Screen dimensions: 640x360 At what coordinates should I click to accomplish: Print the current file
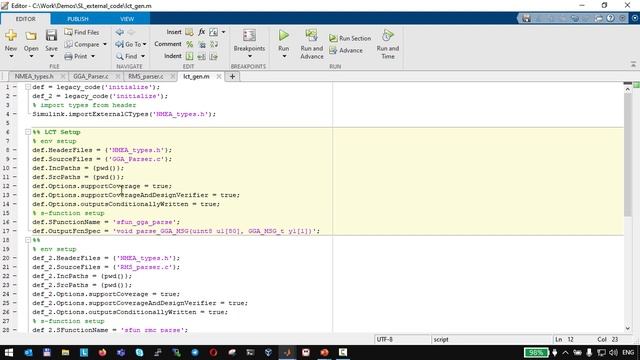pyautogui.click(x=76, y=56)
